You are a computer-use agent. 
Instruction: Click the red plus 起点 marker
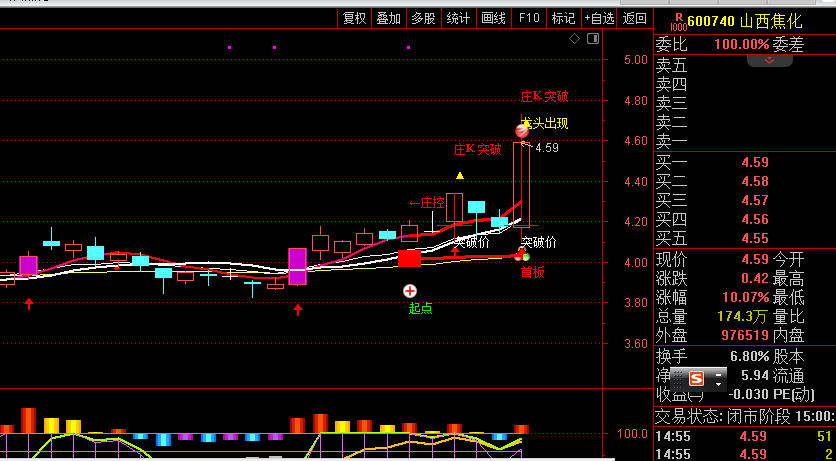pos(410,291)
